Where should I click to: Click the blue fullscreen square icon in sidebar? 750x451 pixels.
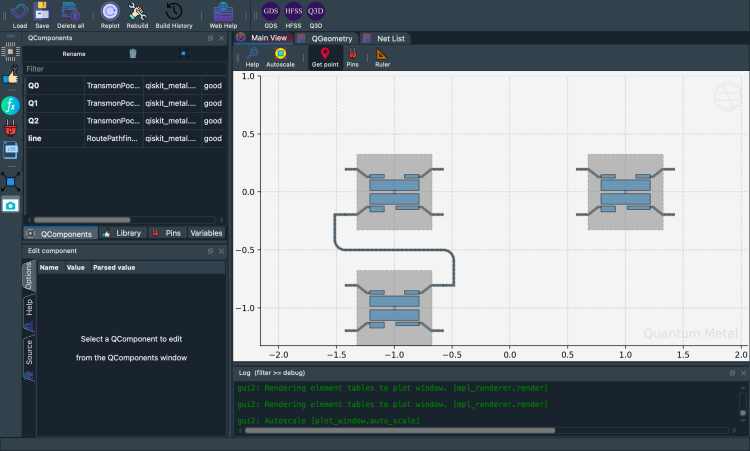coord(11,182)
